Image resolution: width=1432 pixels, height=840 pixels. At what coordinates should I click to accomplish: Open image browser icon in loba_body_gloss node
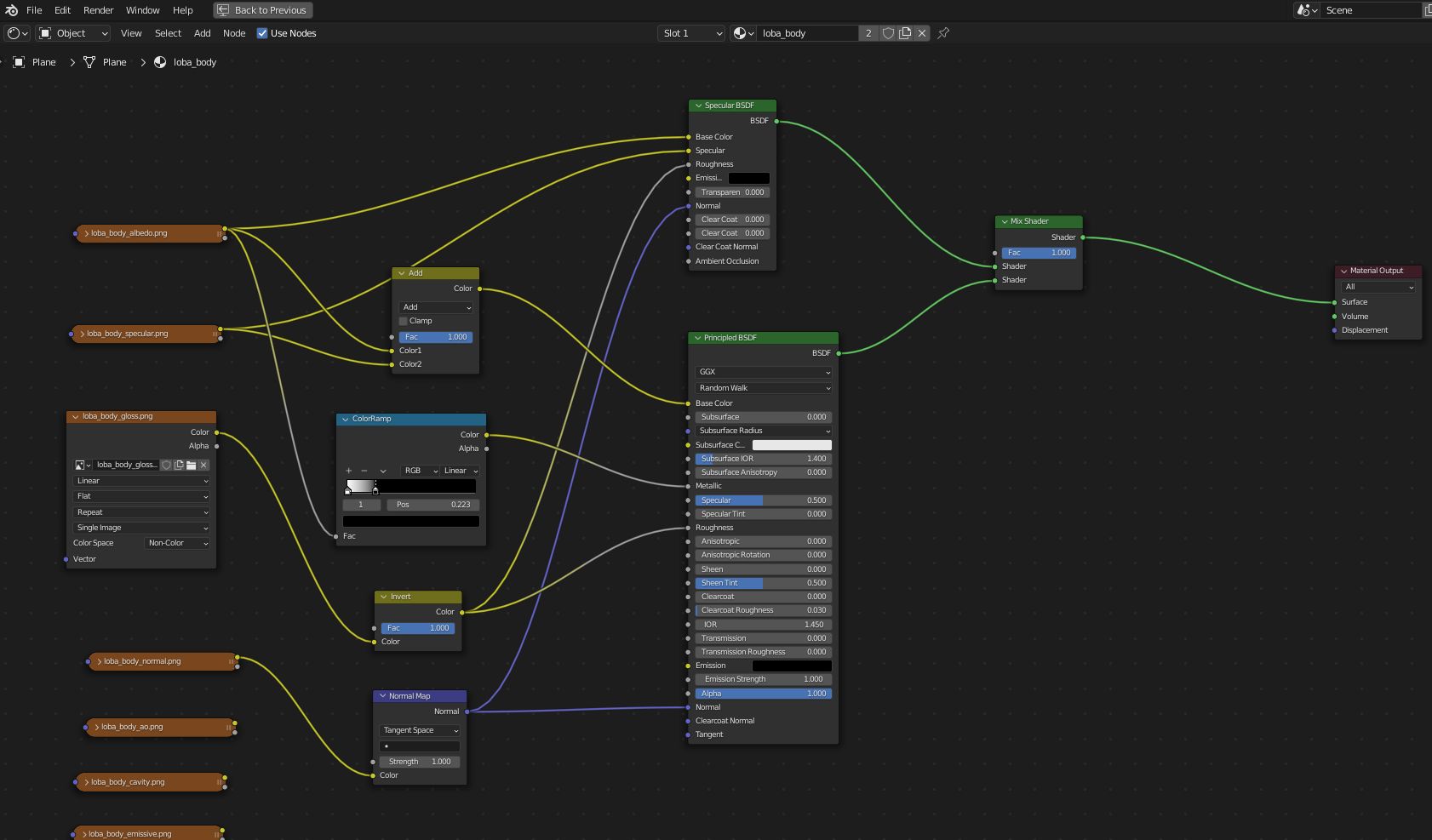click(x=191, y=465)
